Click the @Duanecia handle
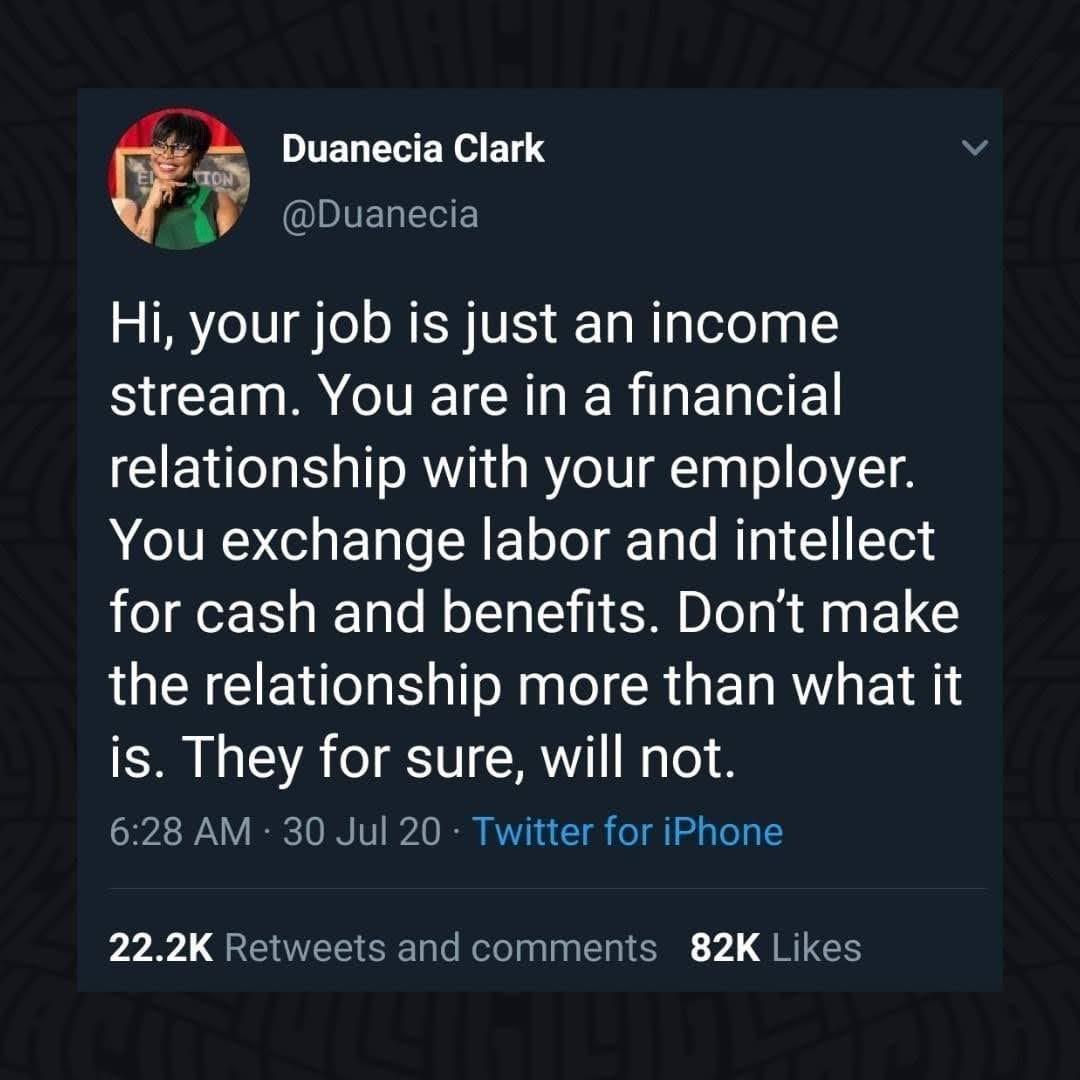 click(x=379, y=214)
